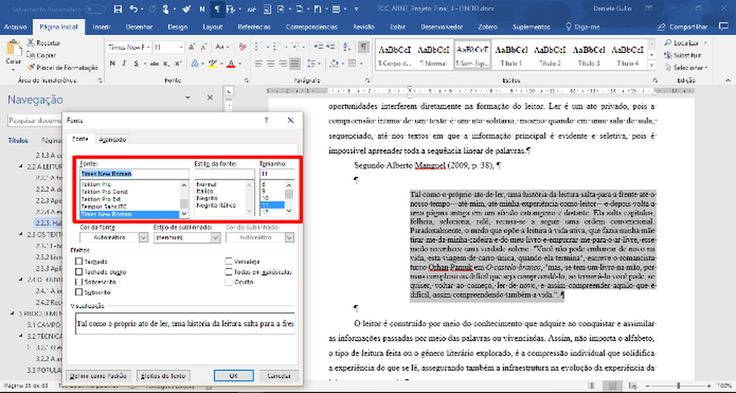Check the Todas em maiúsculas checkbox
736x393 pixels.
tap(228, 272)
